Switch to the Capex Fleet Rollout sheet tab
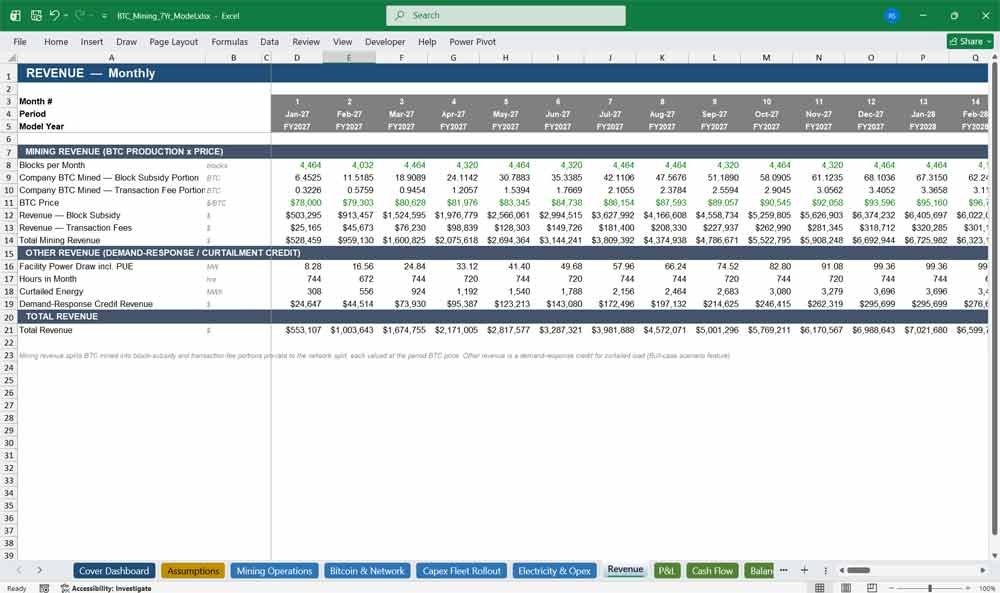The height and width of the screenshot is (593, 1000). [461, 571]
